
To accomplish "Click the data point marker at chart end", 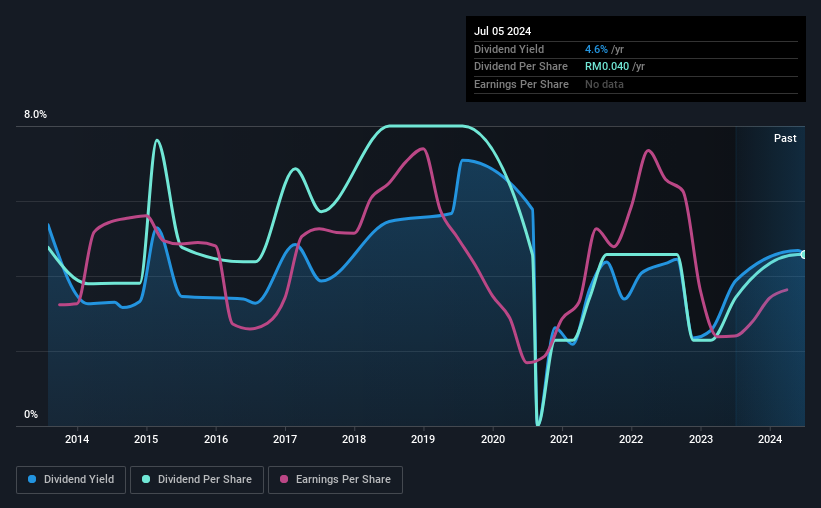I will pyautogui.click(x=804, y=255).
